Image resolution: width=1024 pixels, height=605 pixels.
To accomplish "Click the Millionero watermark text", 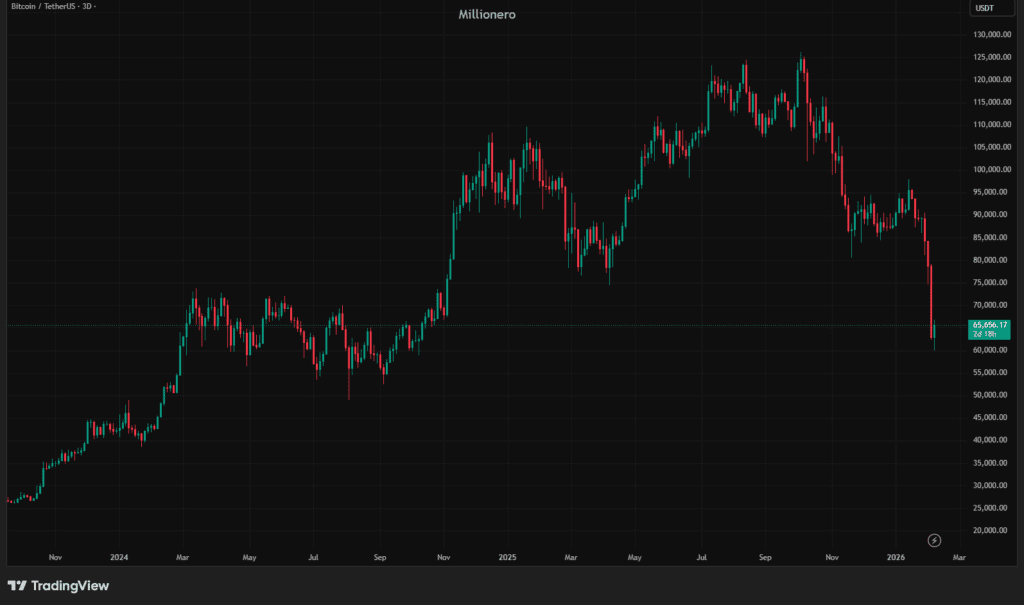I will point(487,15).
